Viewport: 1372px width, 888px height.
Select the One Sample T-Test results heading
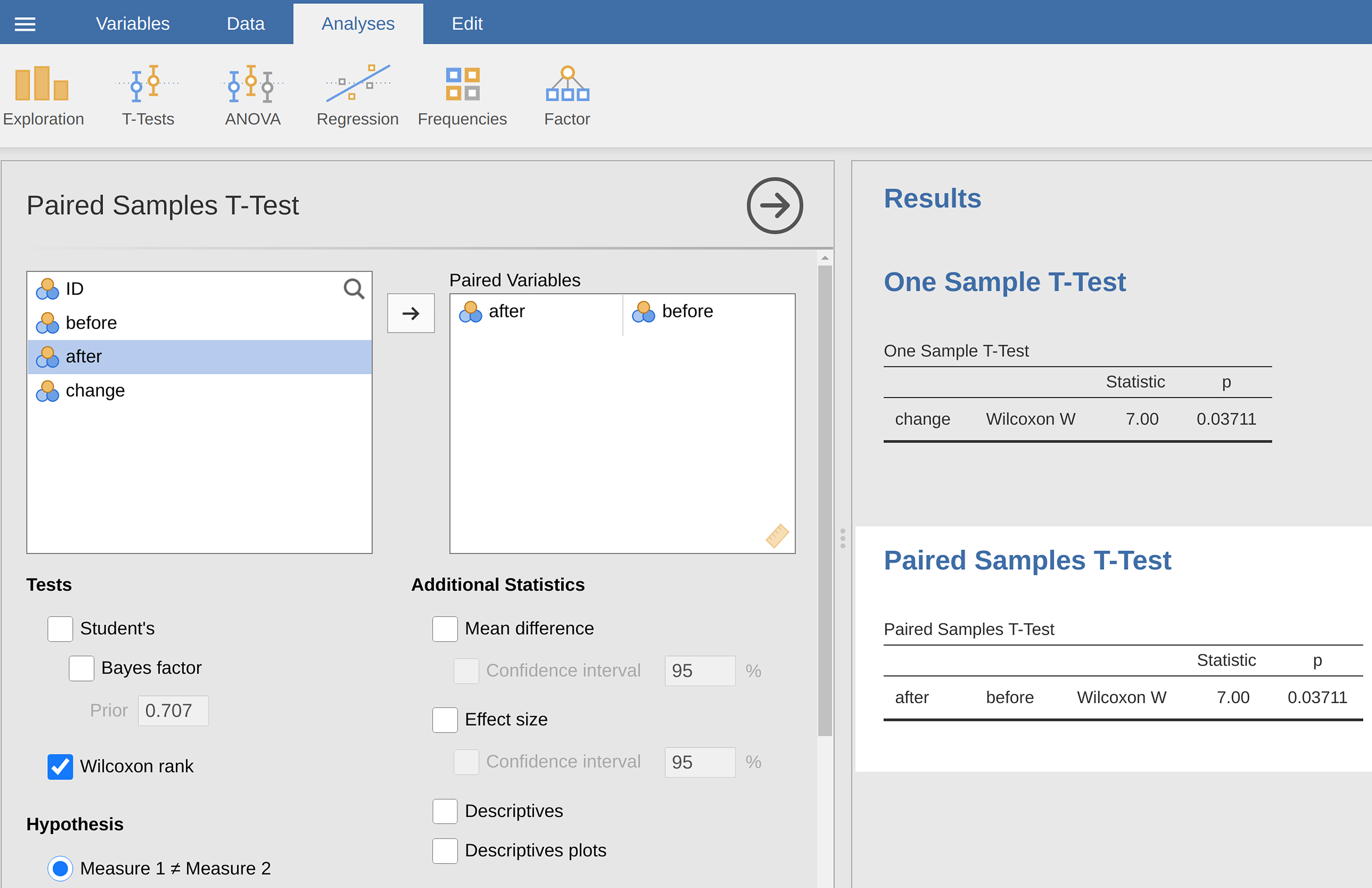[1004, 282]
